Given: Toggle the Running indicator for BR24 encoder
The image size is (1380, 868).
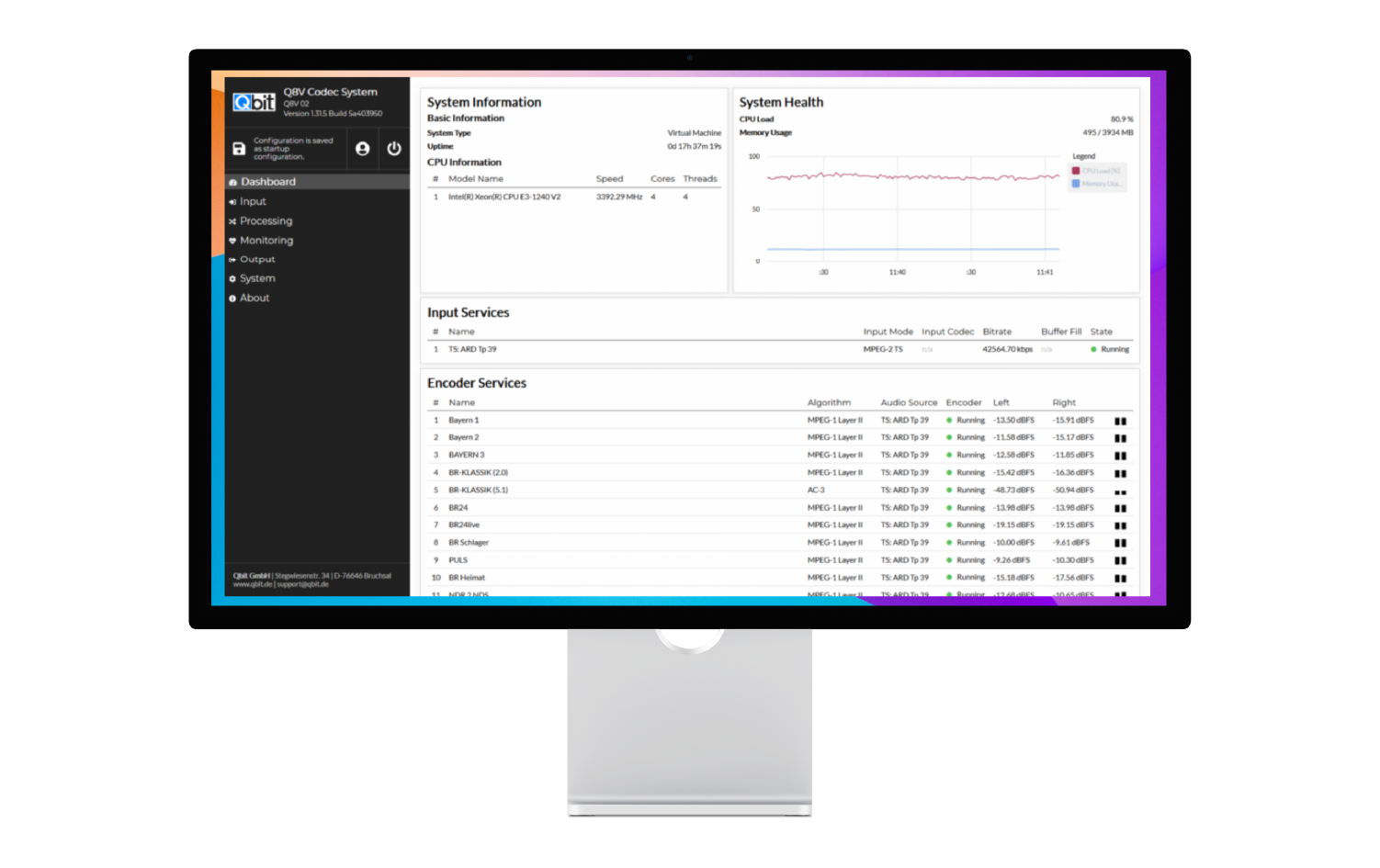Looking at the screenshot, I should click(x=950, y=507).
